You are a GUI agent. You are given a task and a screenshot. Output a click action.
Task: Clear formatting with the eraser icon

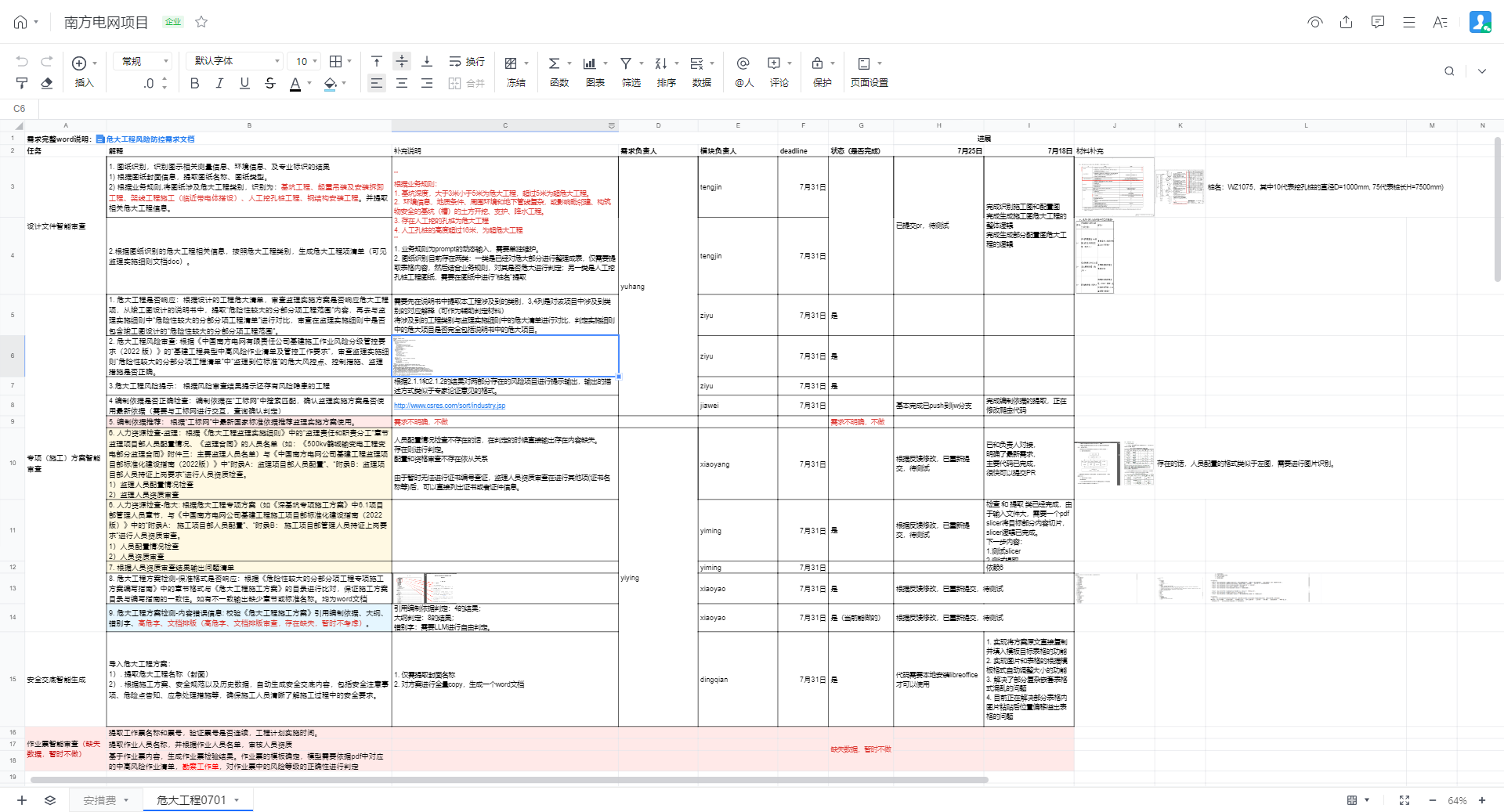pyautogui.click(x=47, y=83)
